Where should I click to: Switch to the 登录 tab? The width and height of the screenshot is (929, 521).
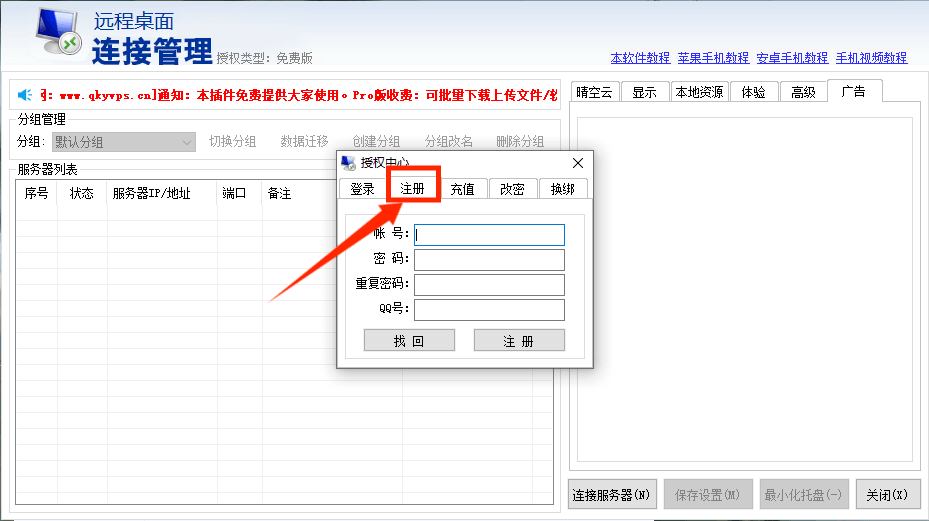pyautogui.click(x=362, y=189)
